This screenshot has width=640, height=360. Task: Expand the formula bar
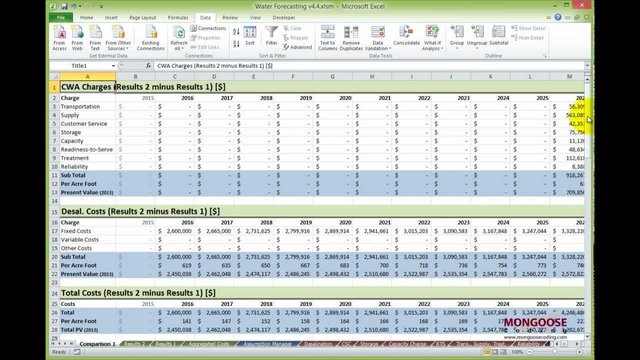[587, 66]
